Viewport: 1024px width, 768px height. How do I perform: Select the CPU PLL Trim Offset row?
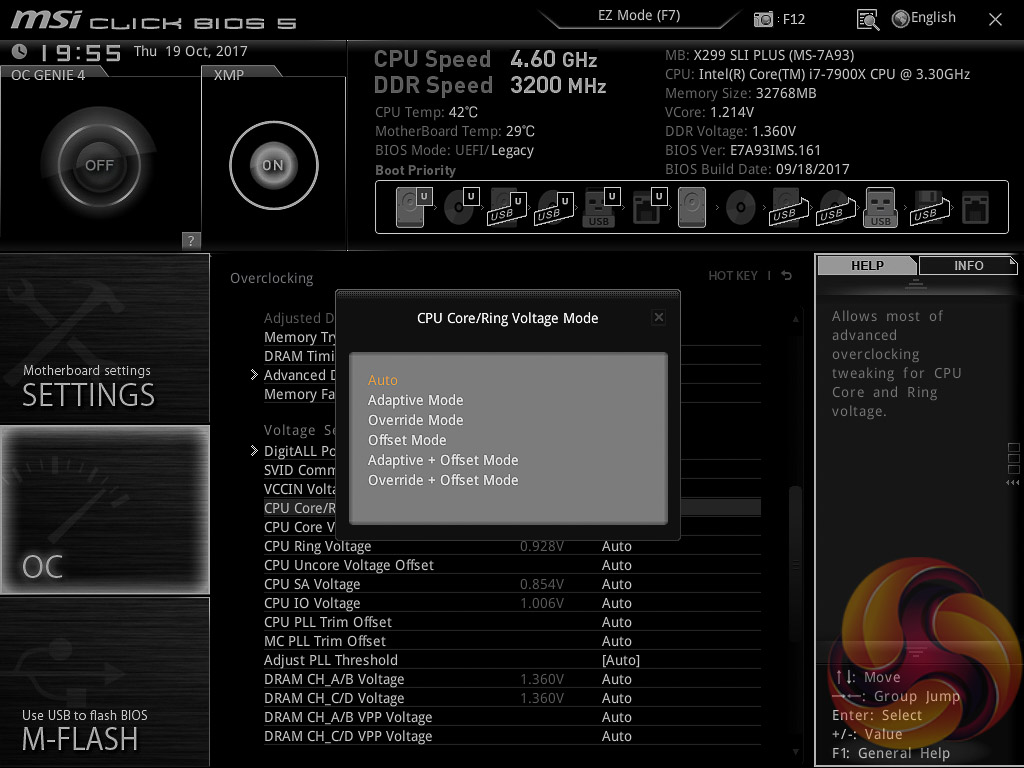512,622
